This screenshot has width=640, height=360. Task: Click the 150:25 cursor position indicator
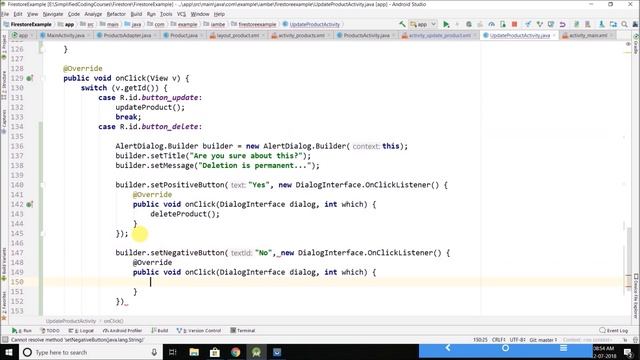point(480,340)
